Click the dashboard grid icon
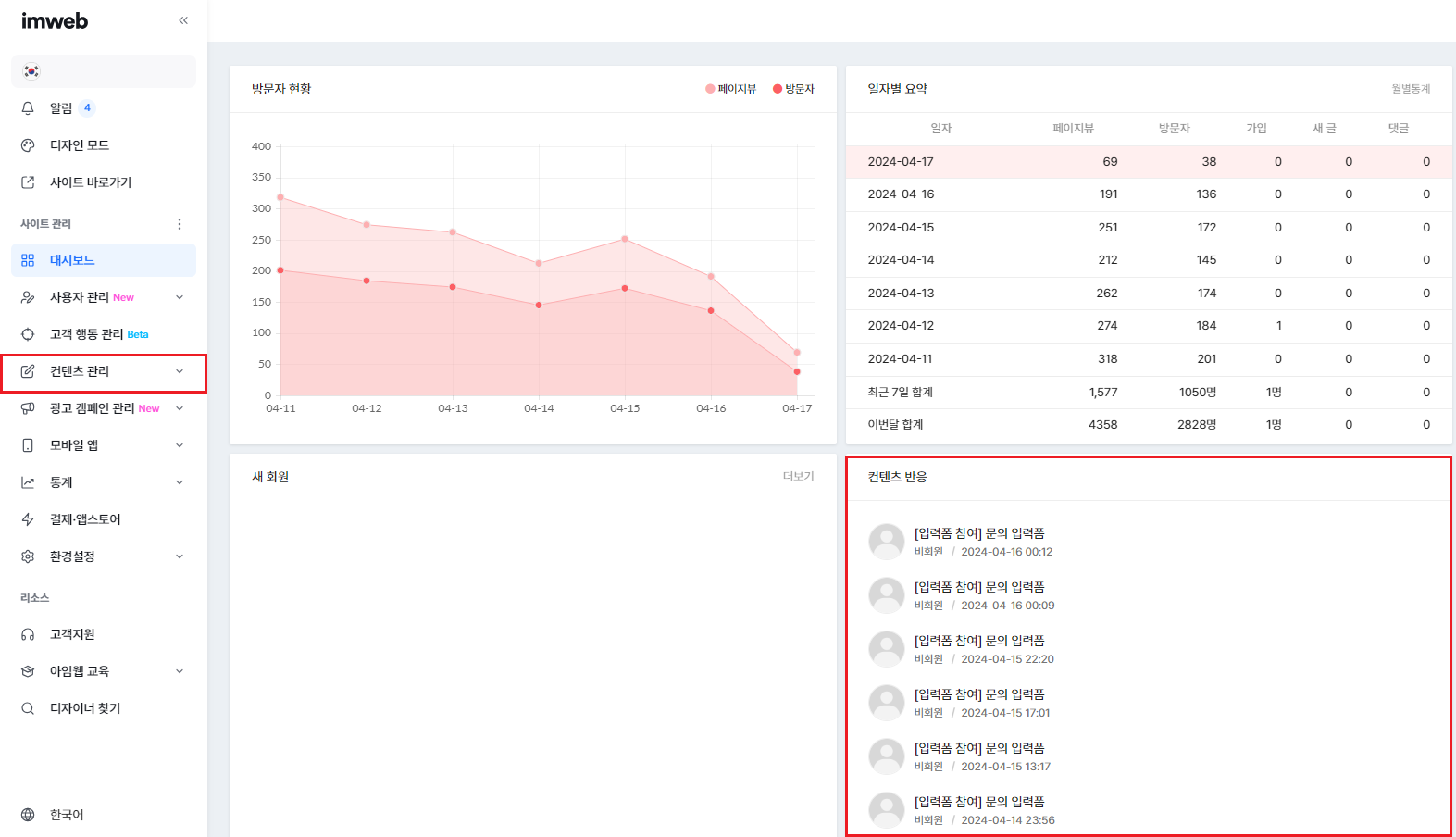Image resolution: width=1456 pixels, height=837 pixels. [x=28, y=260]
